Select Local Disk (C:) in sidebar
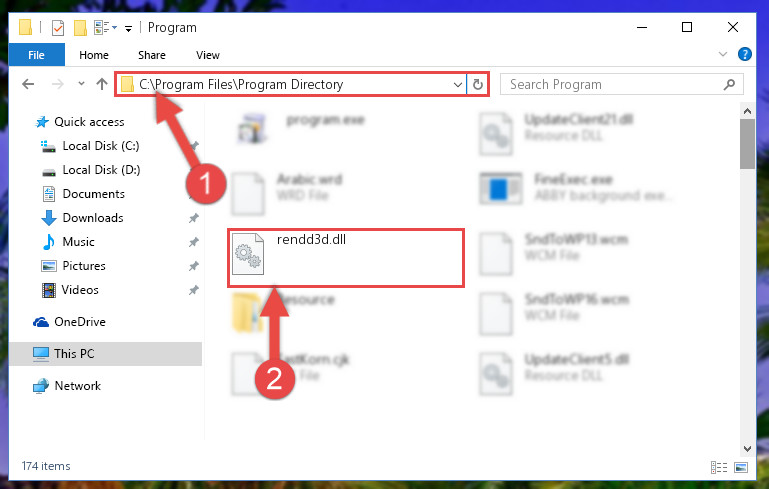The width and height of the screenshot is (769, 489). coord(101,146)
